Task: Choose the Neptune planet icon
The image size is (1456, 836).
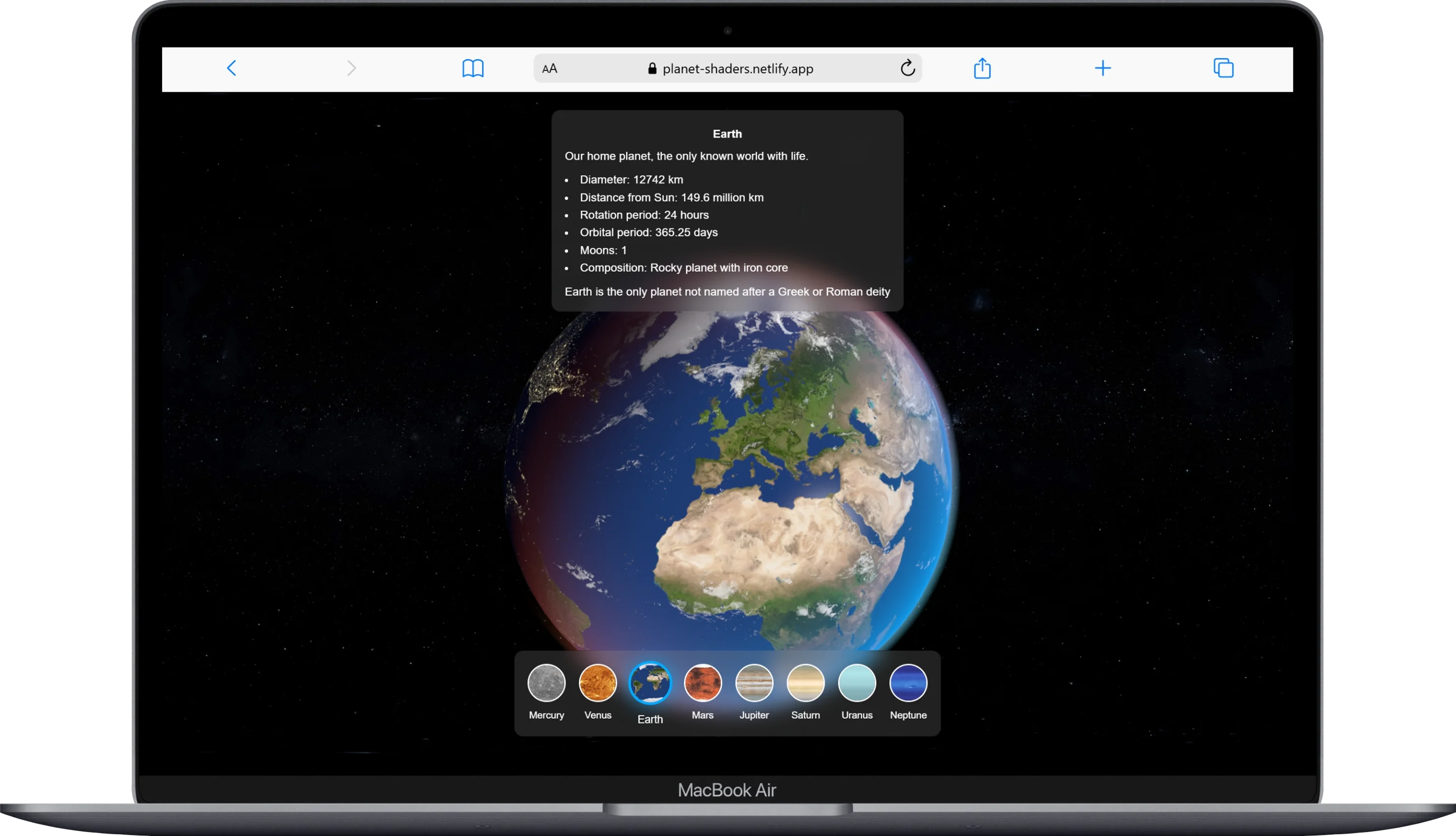Action: (x=908, y=683)
